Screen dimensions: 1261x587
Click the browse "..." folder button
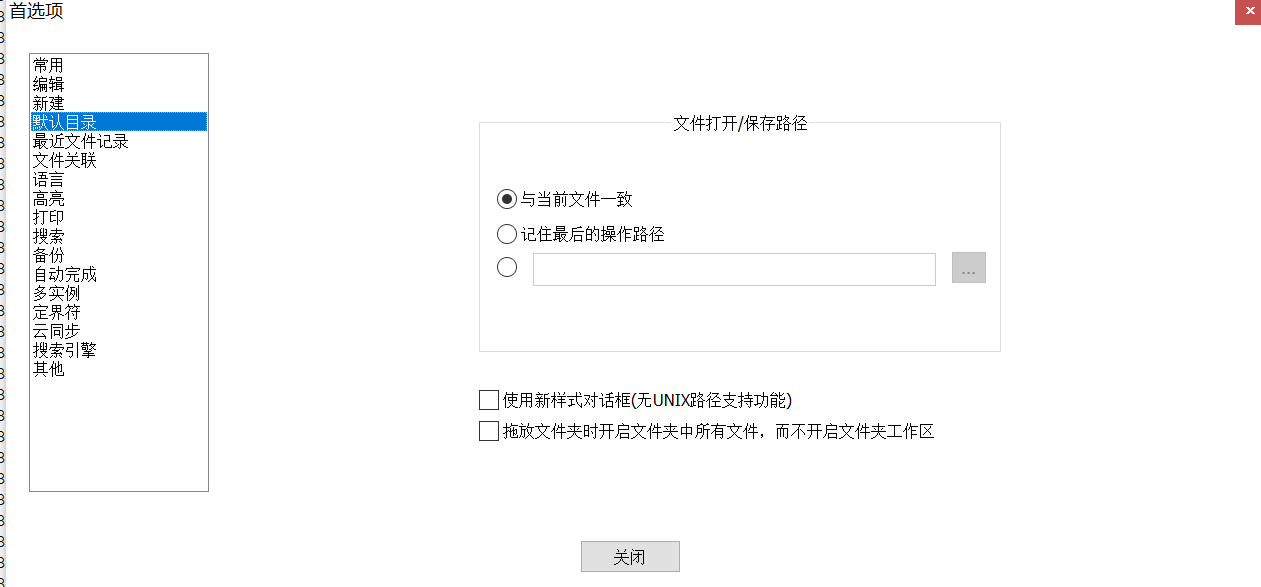968,268
